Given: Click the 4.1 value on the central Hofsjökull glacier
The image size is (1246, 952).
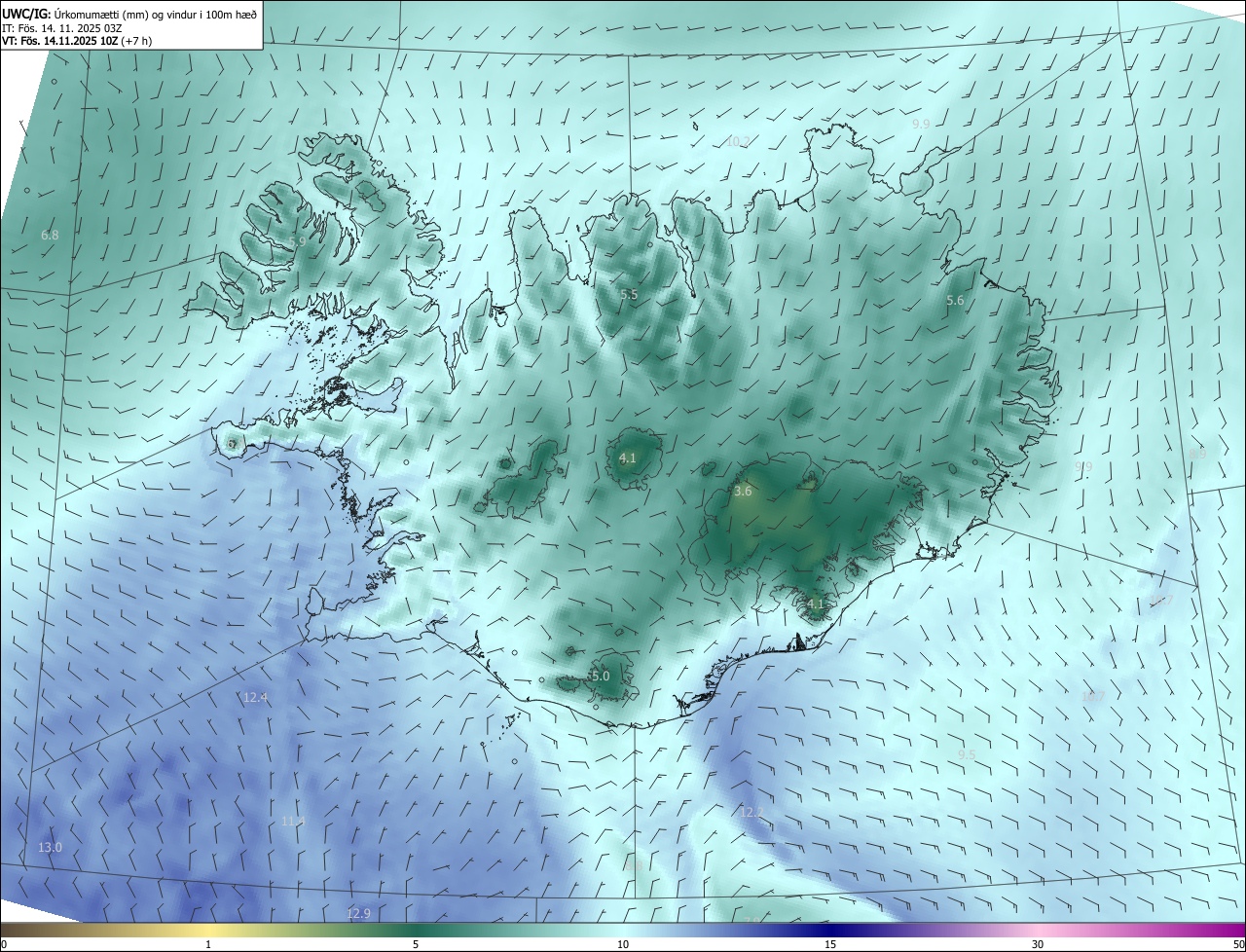Looking at the screenshot, I should [x=628, y=458].
